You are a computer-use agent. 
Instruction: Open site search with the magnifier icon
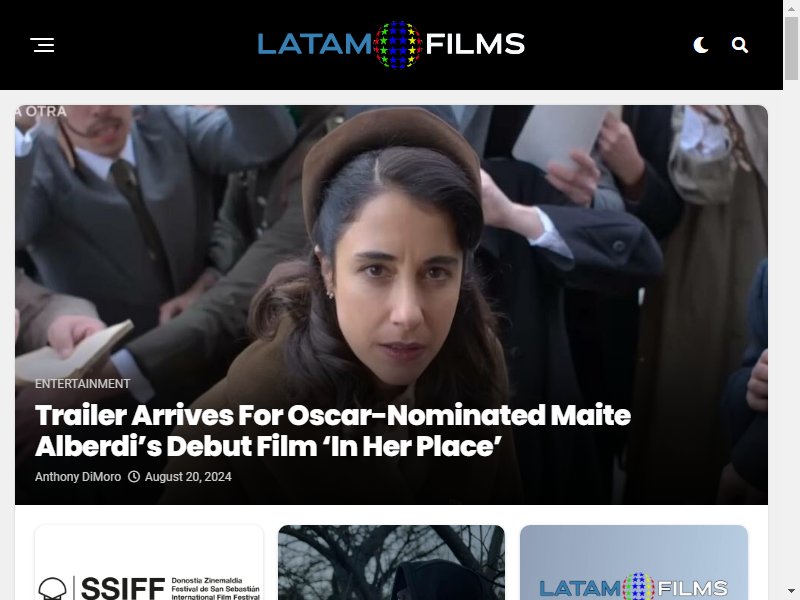click(x=740, y=45)
